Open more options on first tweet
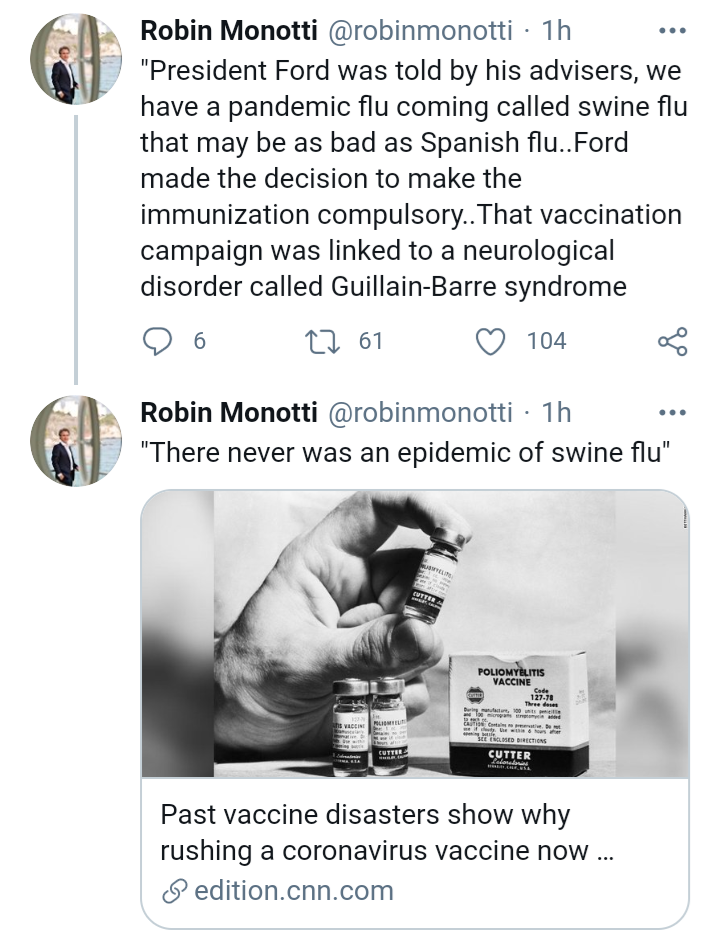The image size is (720, 945). [x=672, y=31]
